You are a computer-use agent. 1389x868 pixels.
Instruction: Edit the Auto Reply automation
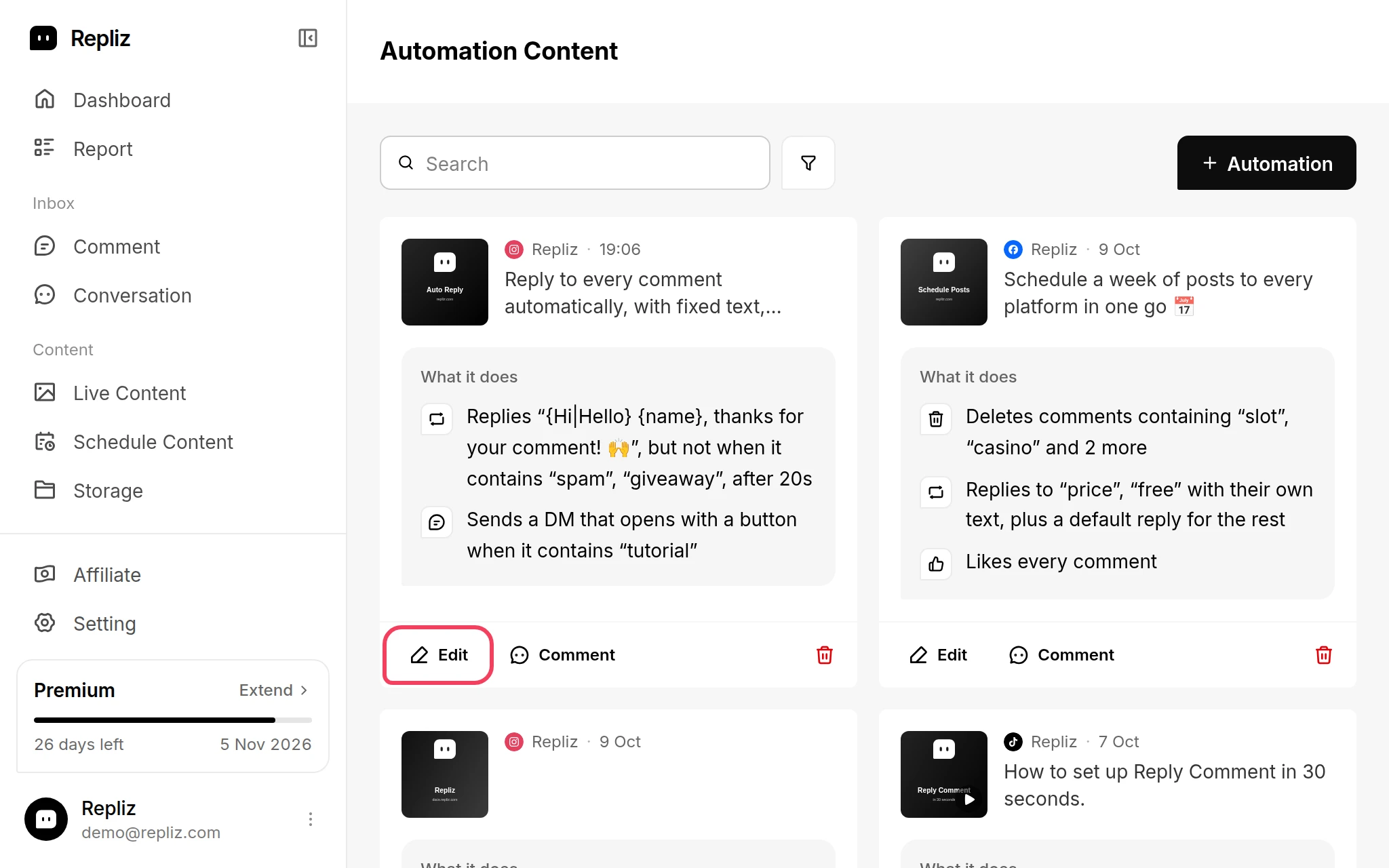point(438,655)
